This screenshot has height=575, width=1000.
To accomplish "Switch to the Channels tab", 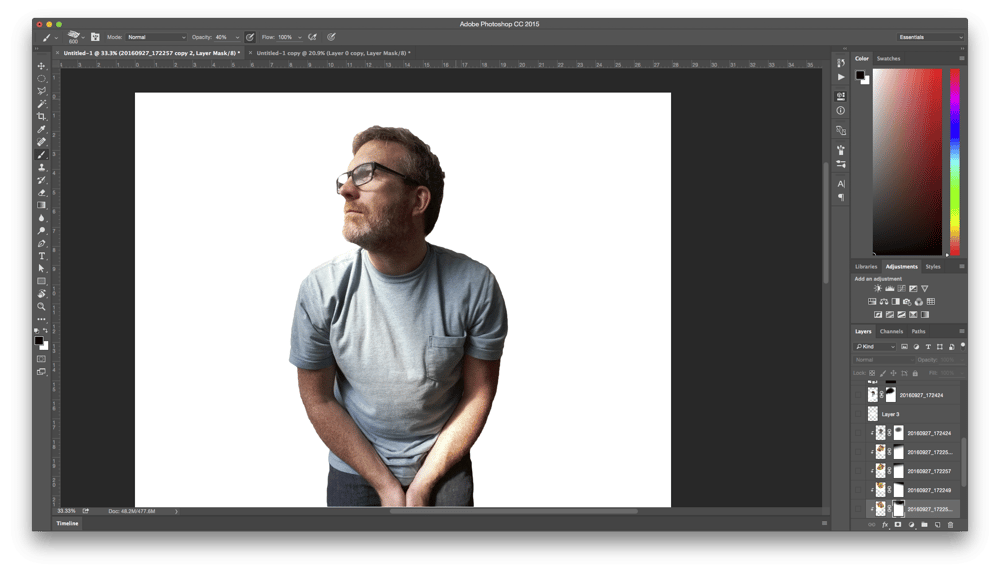I will coord(891,331).
